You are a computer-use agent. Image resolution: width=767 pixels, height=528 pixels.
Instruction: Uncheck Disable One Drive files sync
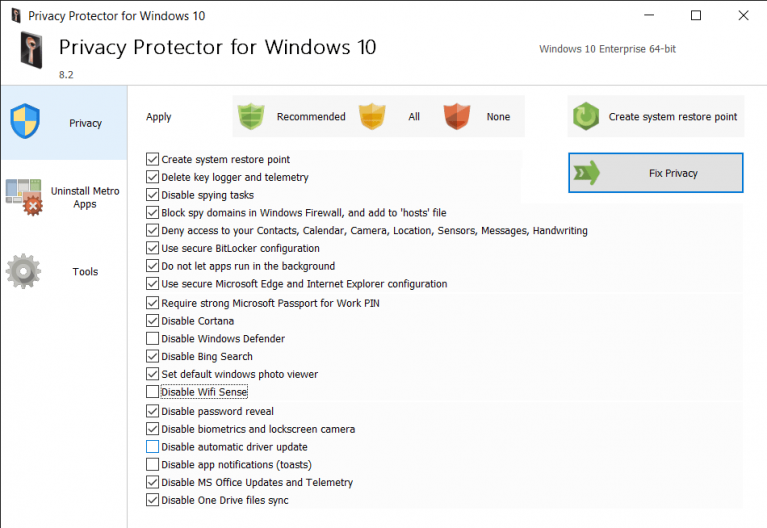point(152,500)
